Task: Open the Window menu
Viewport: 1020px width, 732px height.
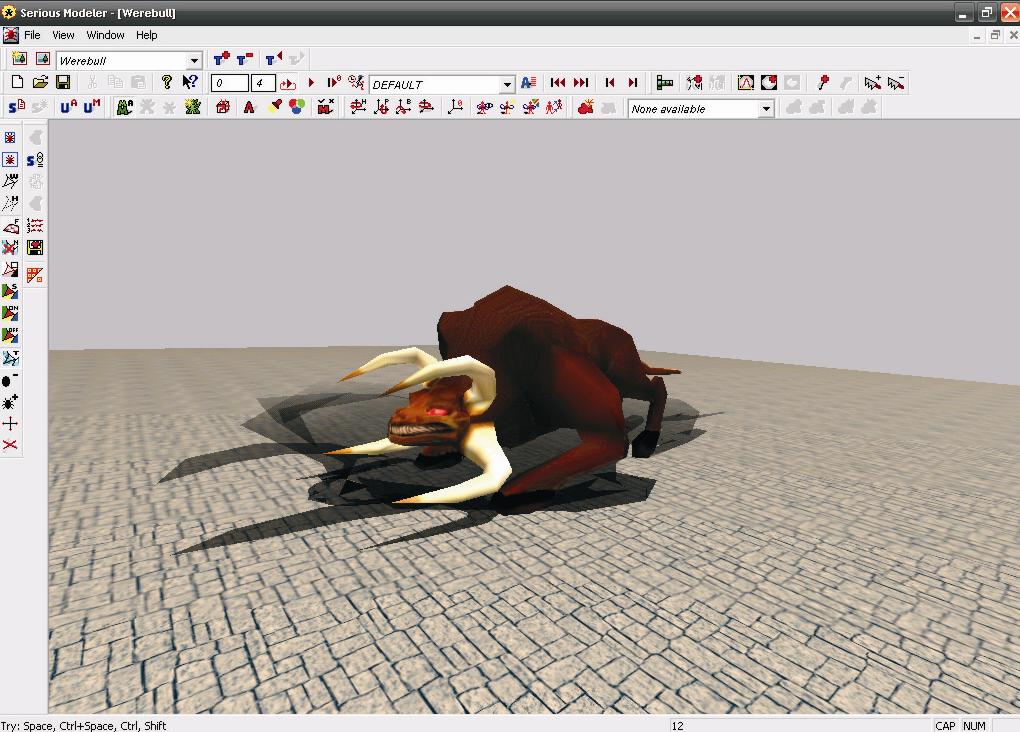Action: [x=105, y=35]
